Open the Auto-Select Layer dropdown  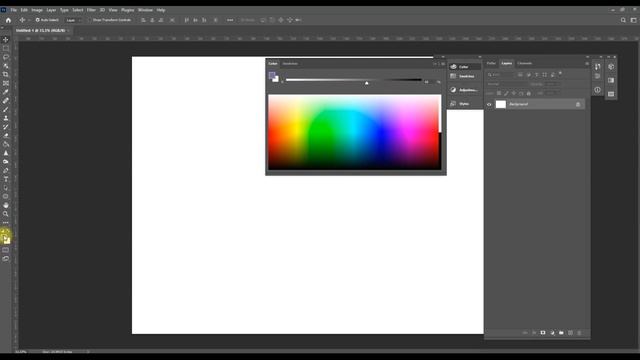(73, 20)
